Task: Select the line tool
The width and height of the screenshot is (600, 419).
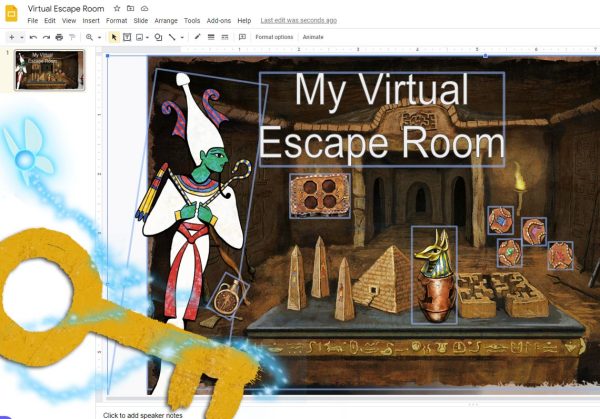Action: tap(172, 37)
